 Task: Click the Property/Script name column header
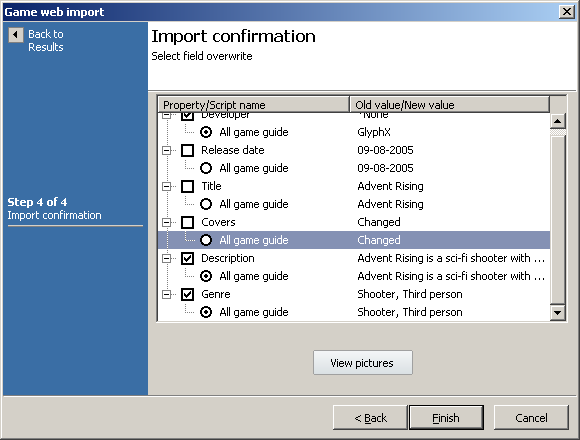(254, 105)
